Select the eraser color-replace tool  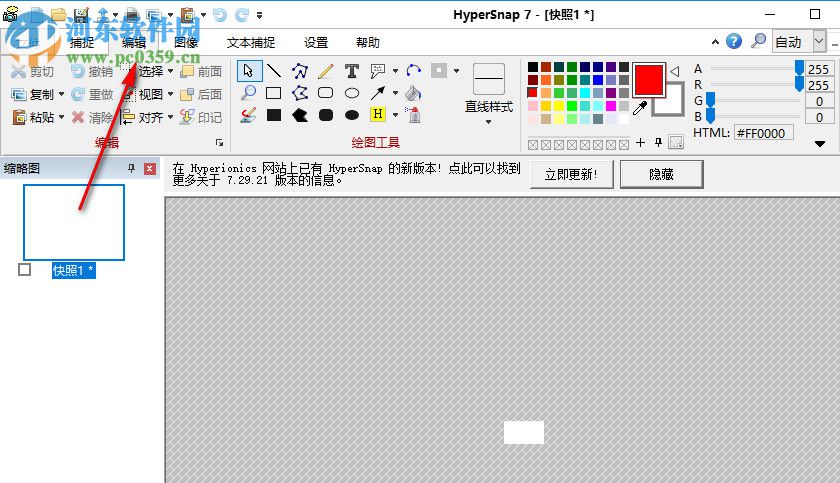(x=248, y=115)
